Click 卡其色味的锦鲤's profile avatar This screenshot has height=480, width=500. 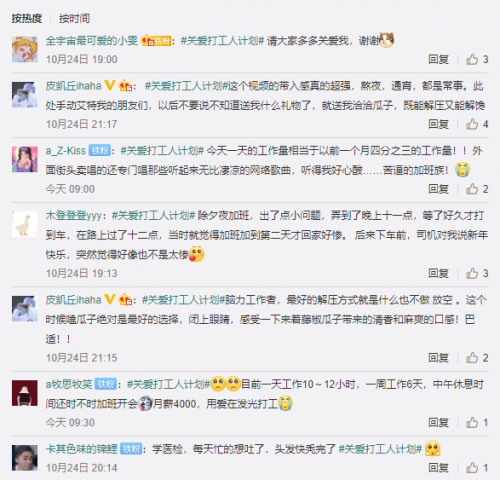(25, 458)
